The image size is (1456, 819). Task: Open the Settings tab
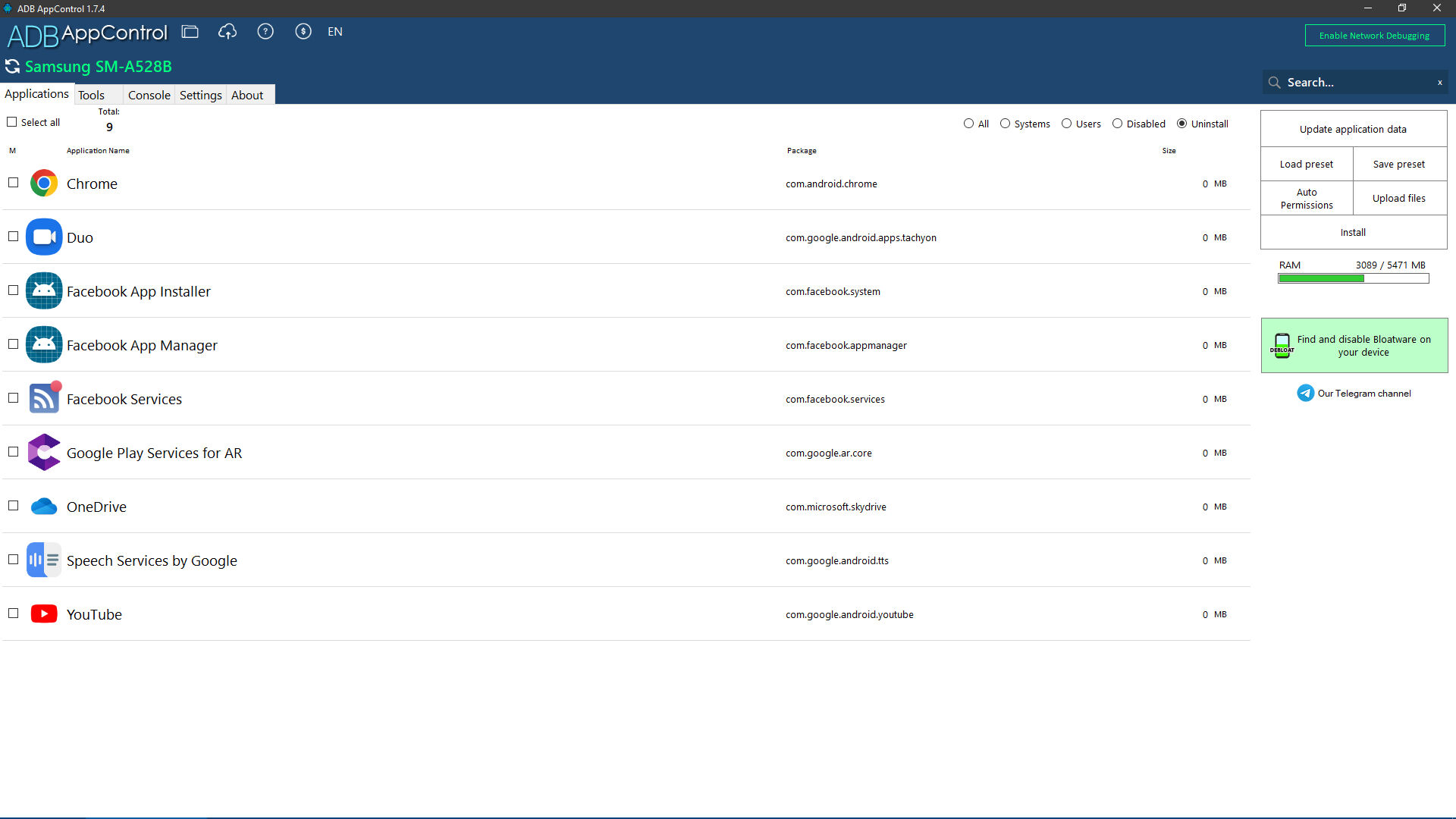coord(201,95)
